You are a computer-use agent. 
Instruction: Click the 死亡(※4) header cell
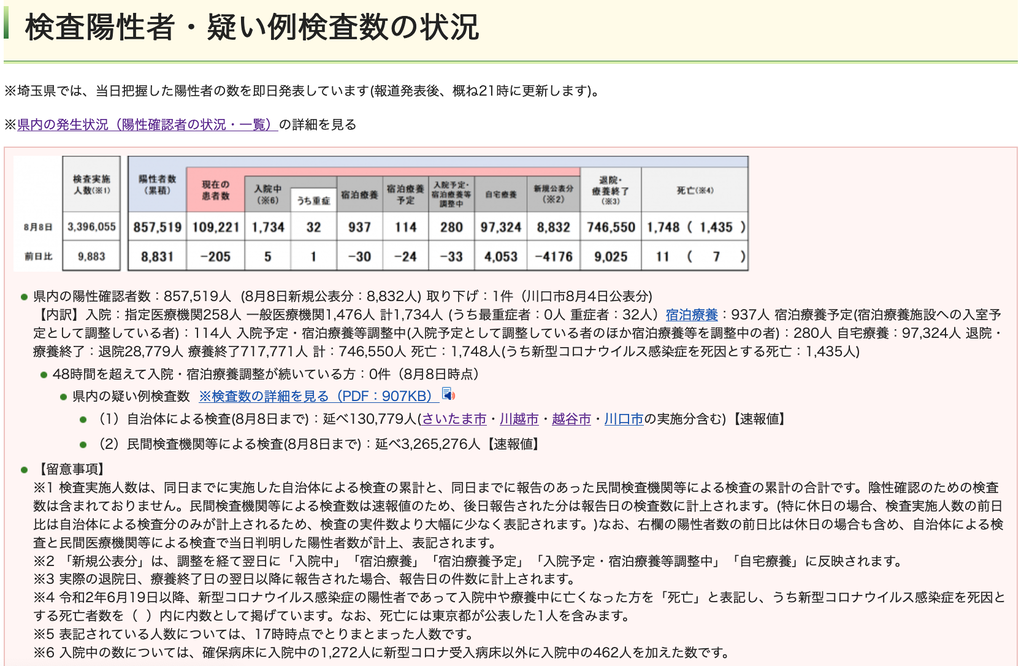[695, 190]
